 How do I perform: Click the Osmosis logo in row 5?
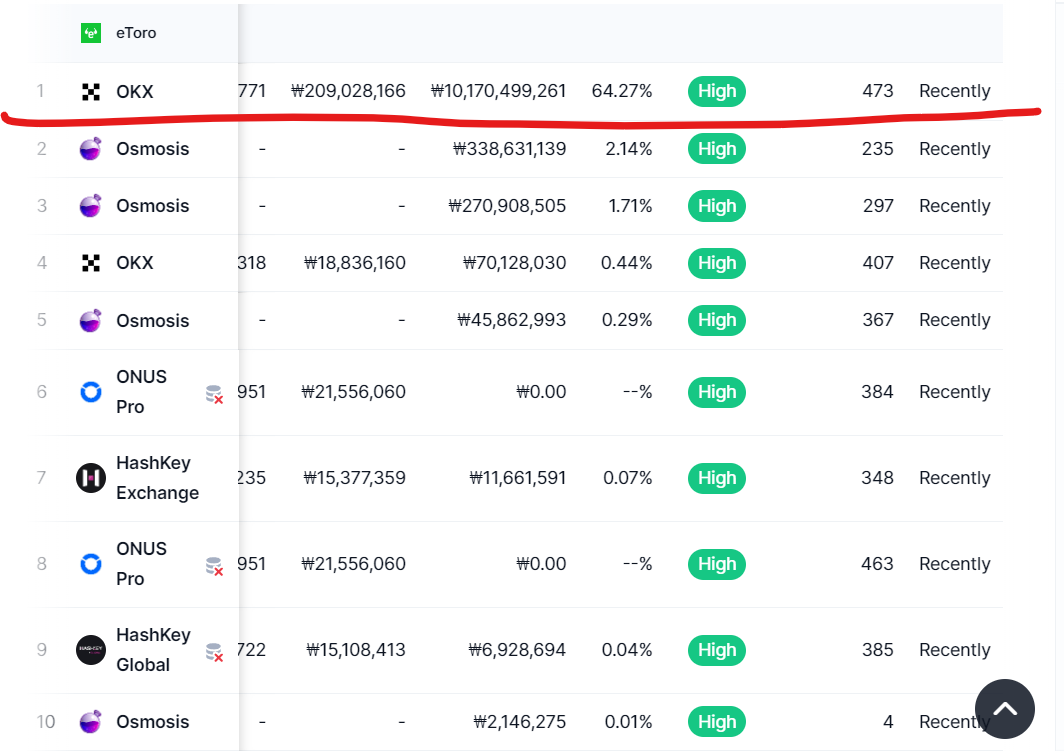pos(91,320)
